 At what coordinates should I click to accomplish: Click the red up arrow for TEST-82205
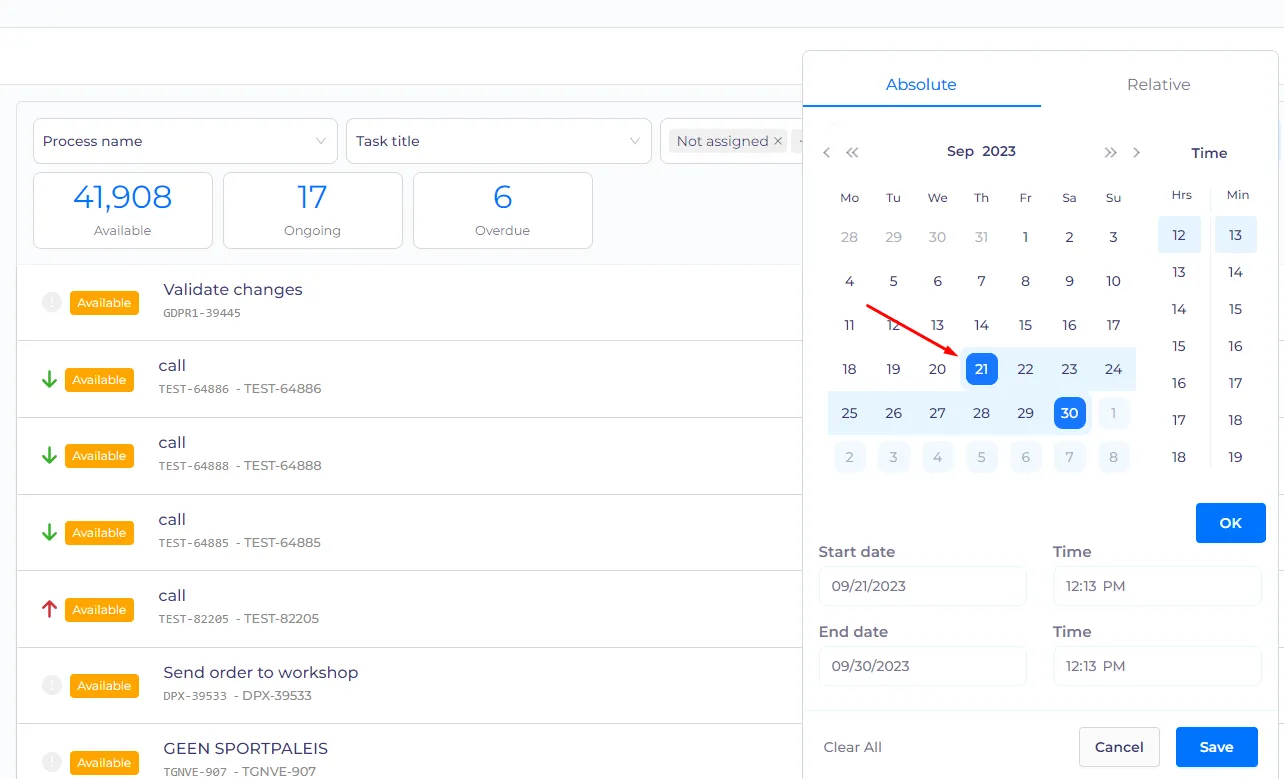pos(49,609)
